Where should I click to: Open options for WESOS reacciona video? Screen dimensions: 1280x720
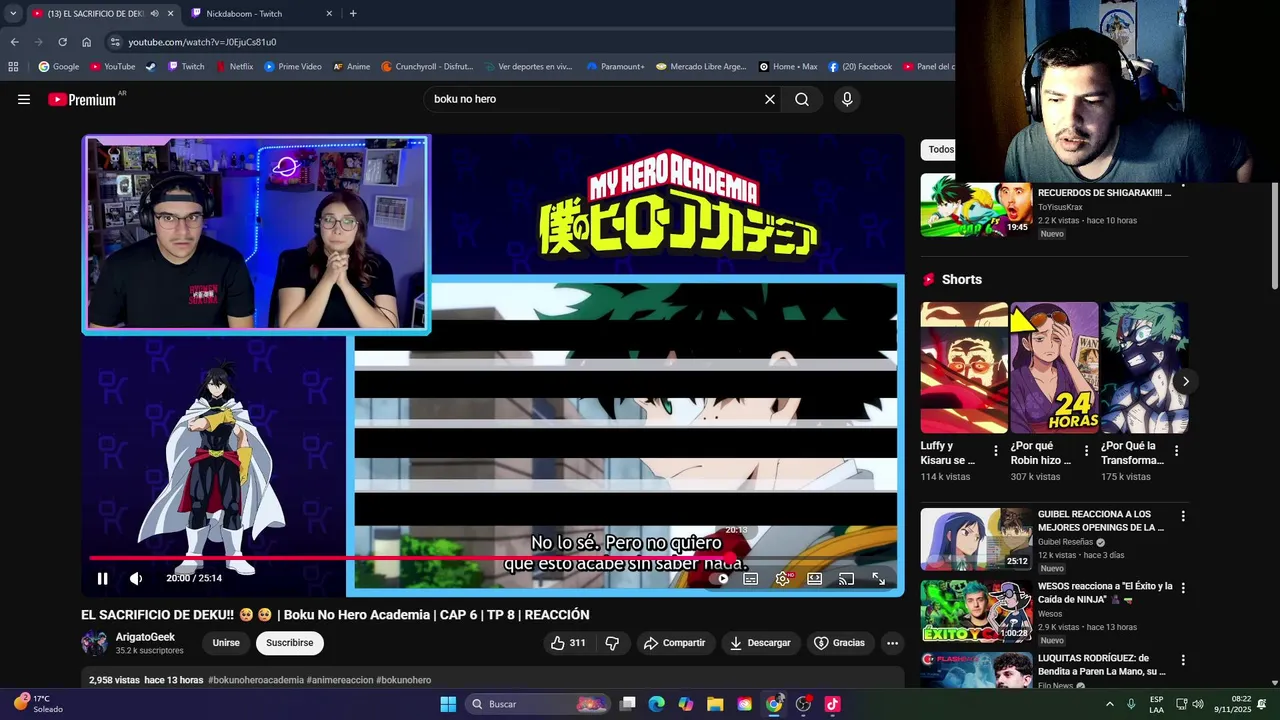[x=1183, y=588]
